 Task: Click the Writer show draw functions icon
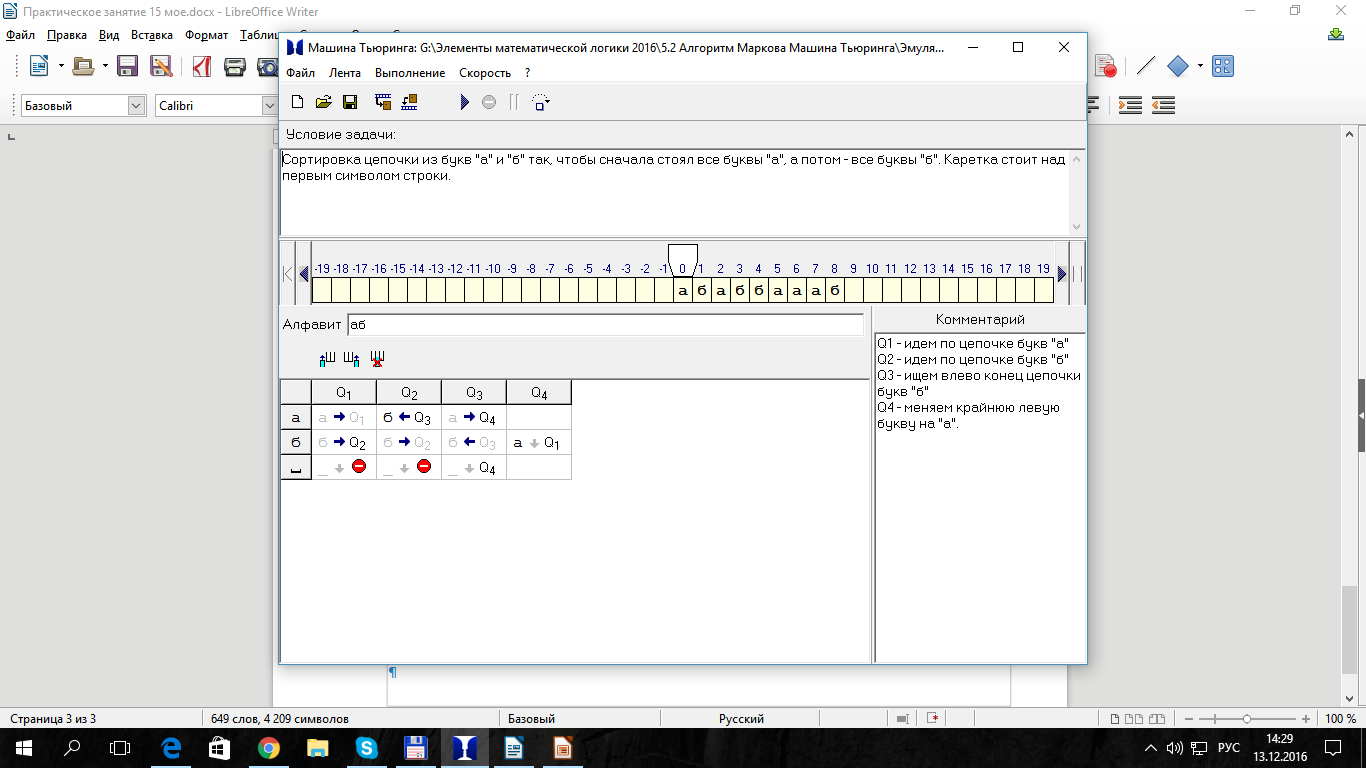pos(1223,67)
